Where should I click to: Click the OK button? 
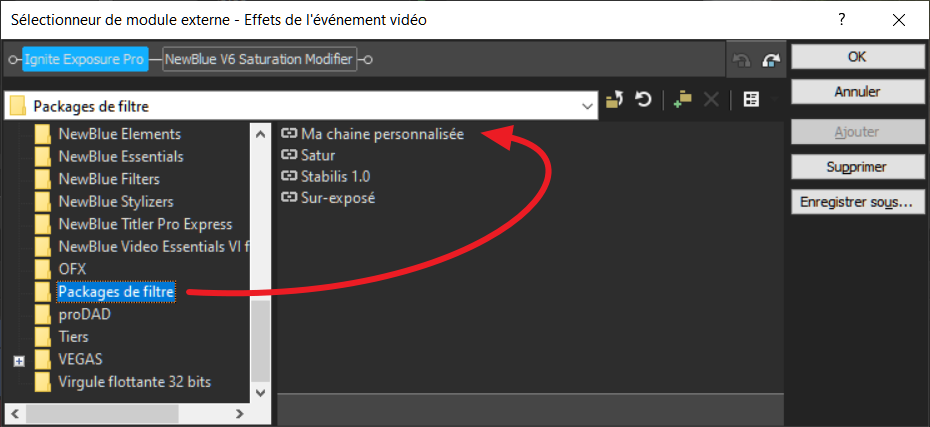tap(857, 57)
